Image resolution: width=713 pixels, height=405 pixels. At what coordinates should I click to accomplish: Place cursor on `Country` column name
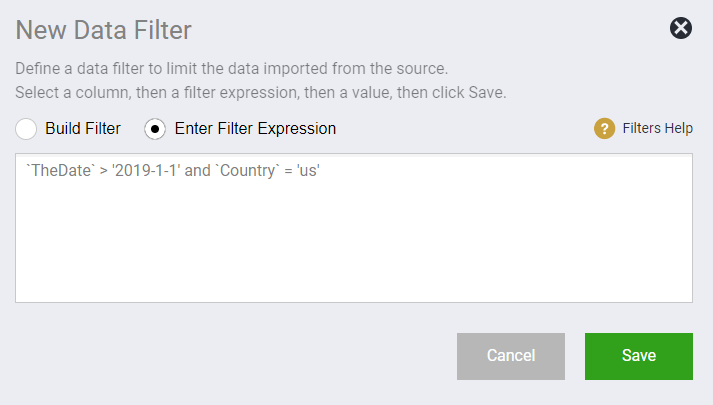tap(249, 171)
